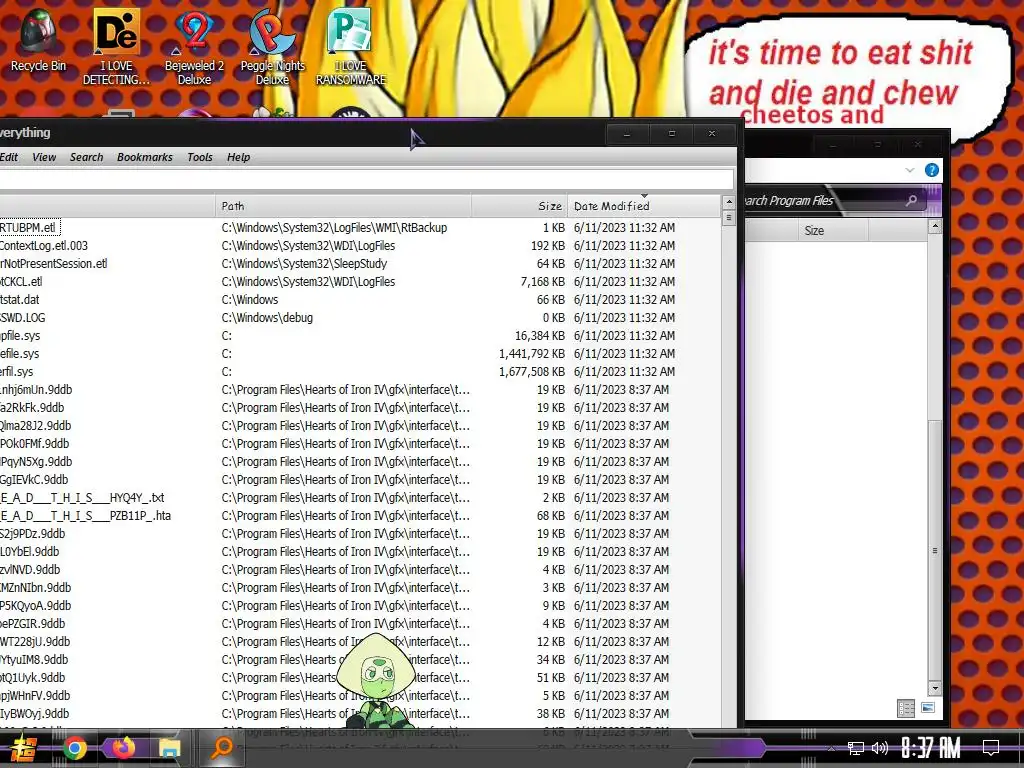1024x768 pixels.
Task: Select the 1,677,508 KB erfil.sys row
Action: [360, 371]
